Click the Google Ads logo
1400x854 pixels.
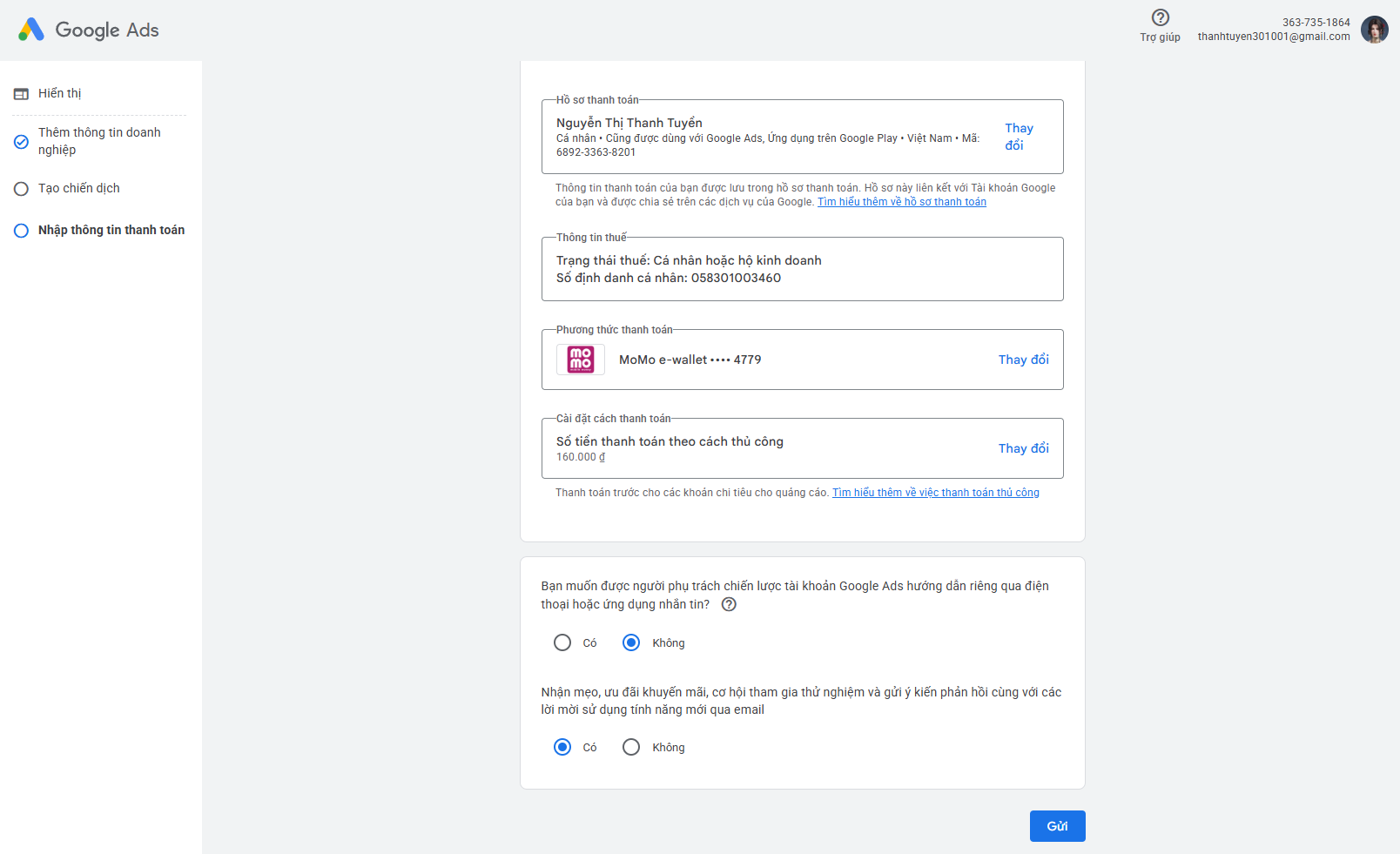(x=88, y=30)
